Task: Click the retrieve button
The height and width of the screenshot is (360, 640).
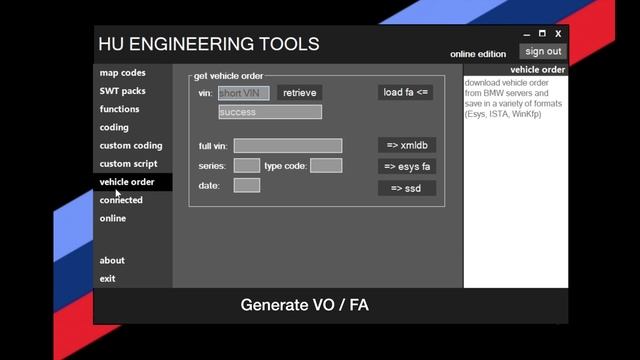Action: click(300, 93)
